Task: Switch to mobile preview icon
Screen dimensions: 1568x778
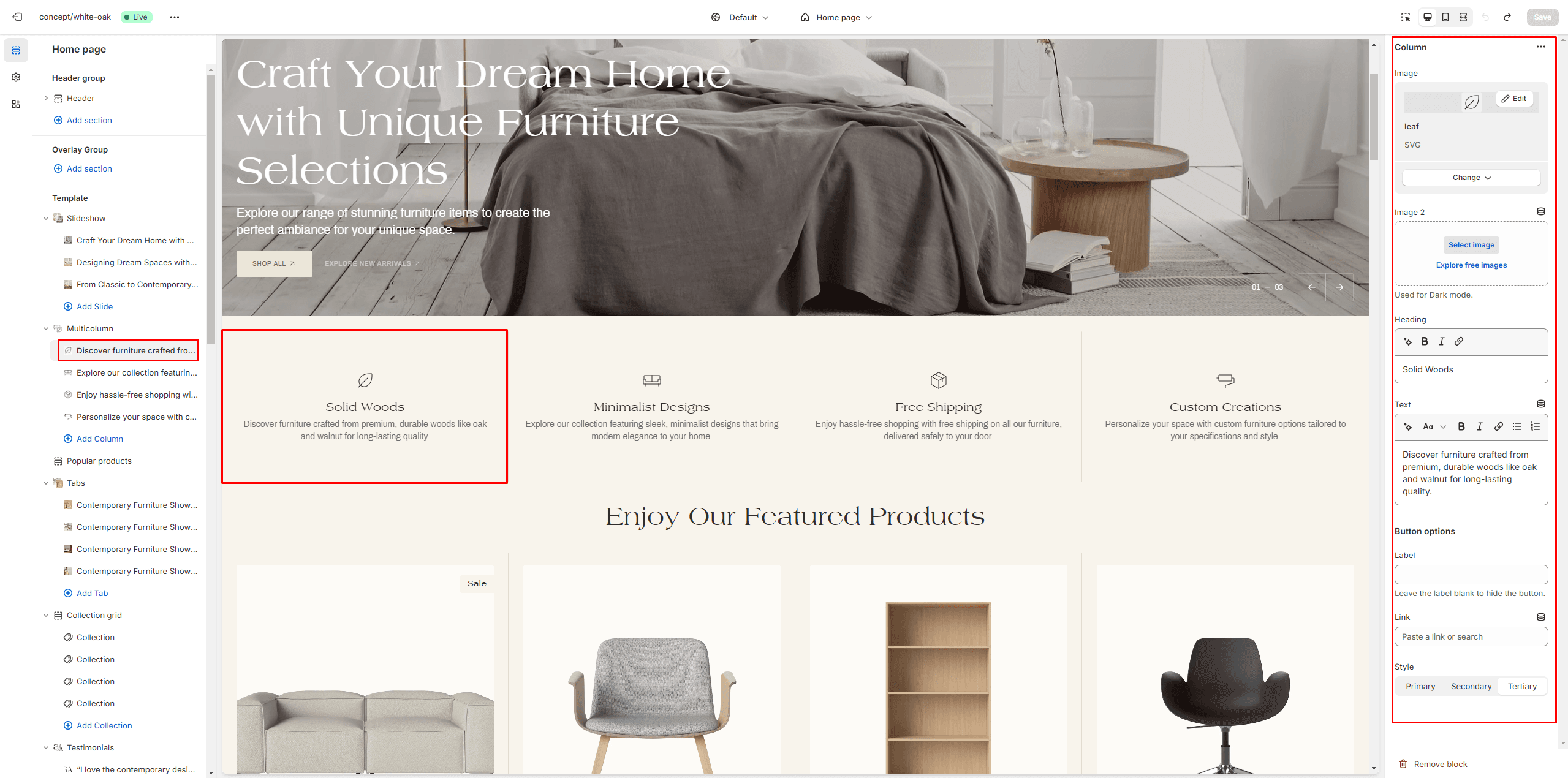Action: (1445, 17)
